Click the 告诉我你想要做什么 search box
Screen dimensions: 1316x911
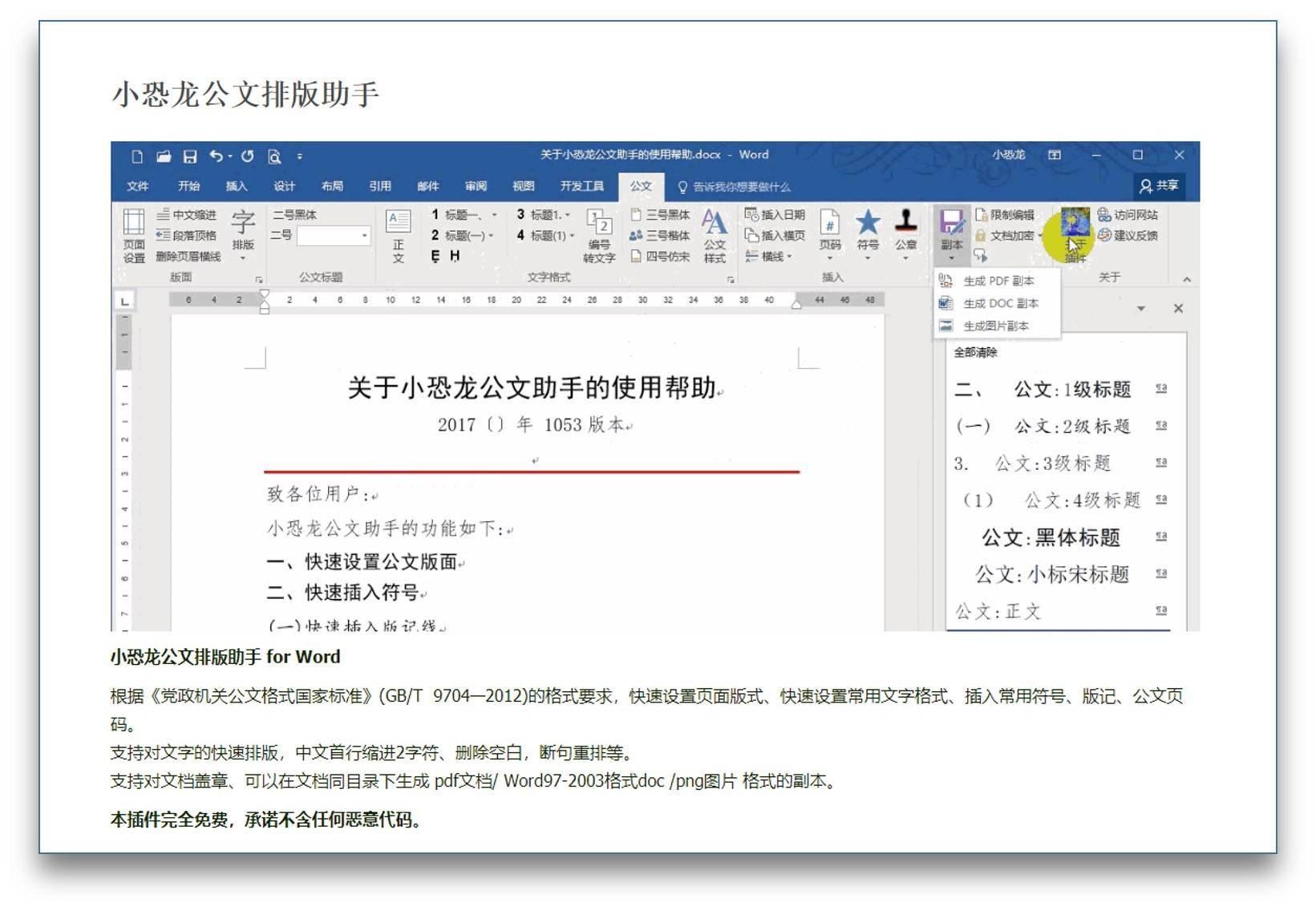735,187
